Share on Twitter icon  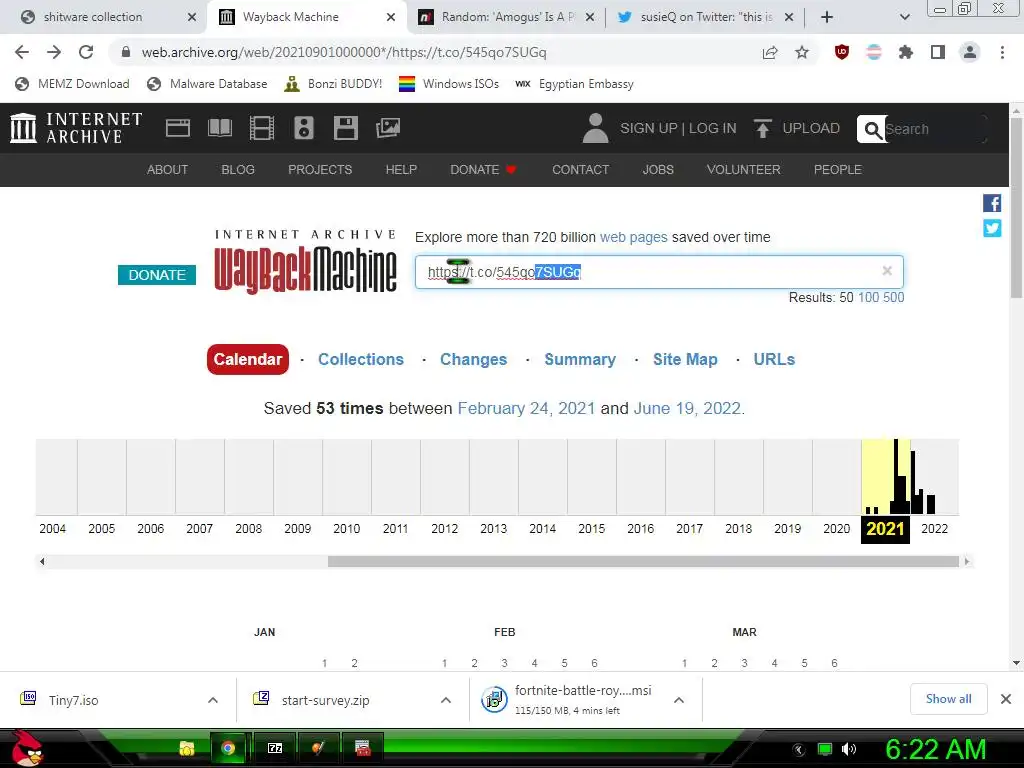click(x=992, y=228)
